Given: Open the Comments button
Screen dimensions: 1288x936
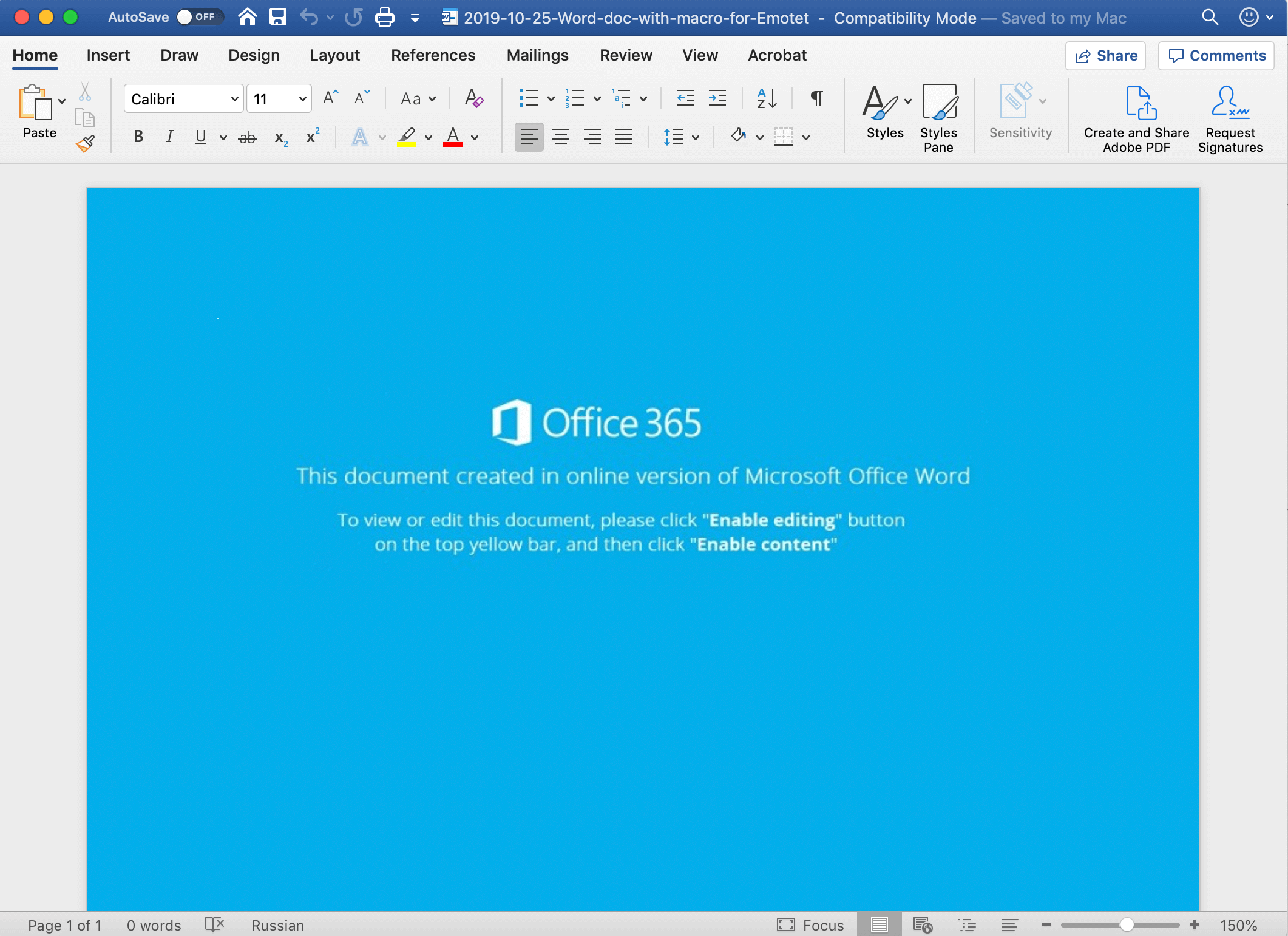Looking at the screenshot, I should (1216, 56).
